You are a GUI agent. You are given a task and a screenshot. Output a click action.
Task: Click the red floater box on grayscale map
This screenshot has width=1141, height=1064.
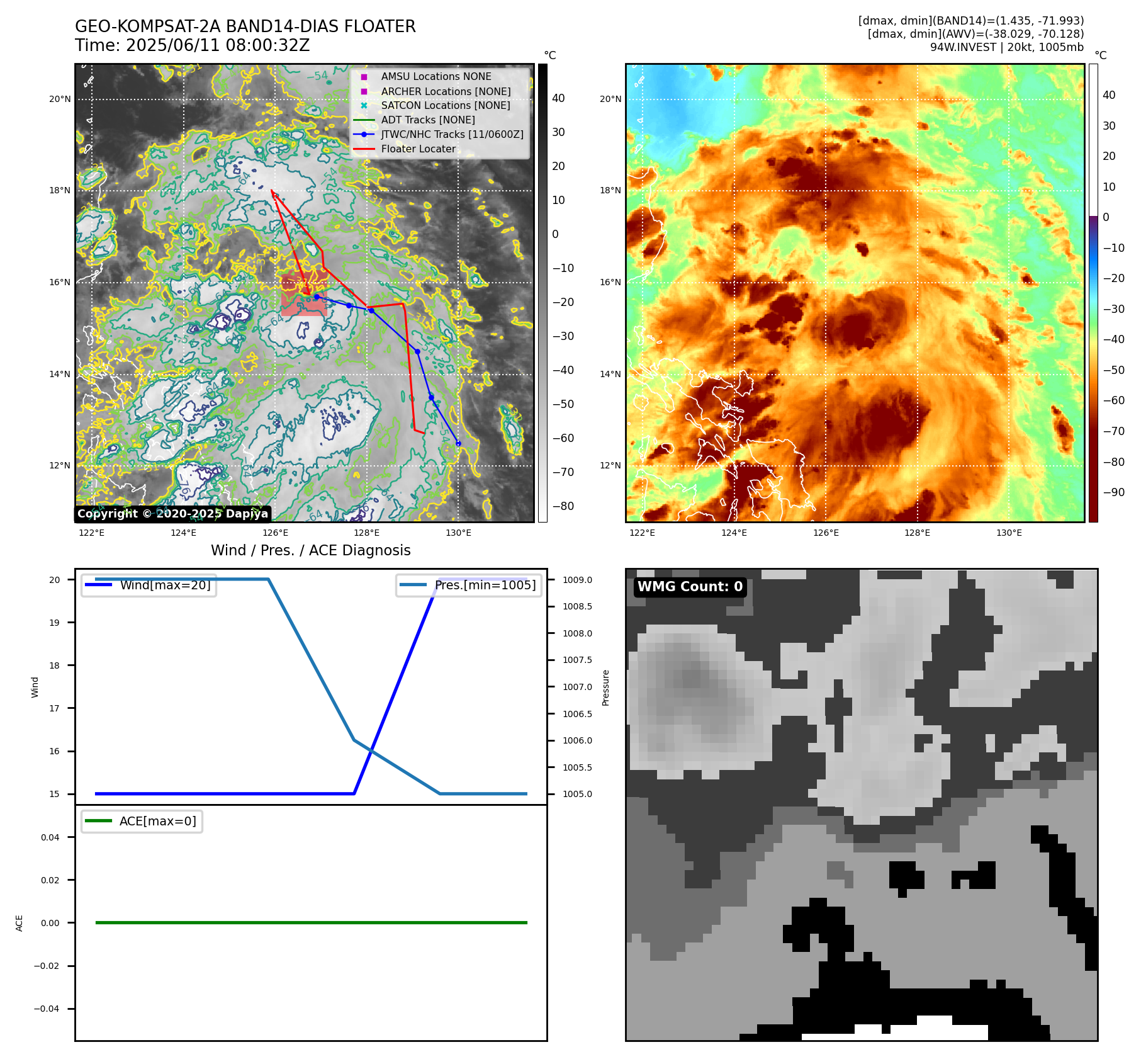[x=304, y=294]
